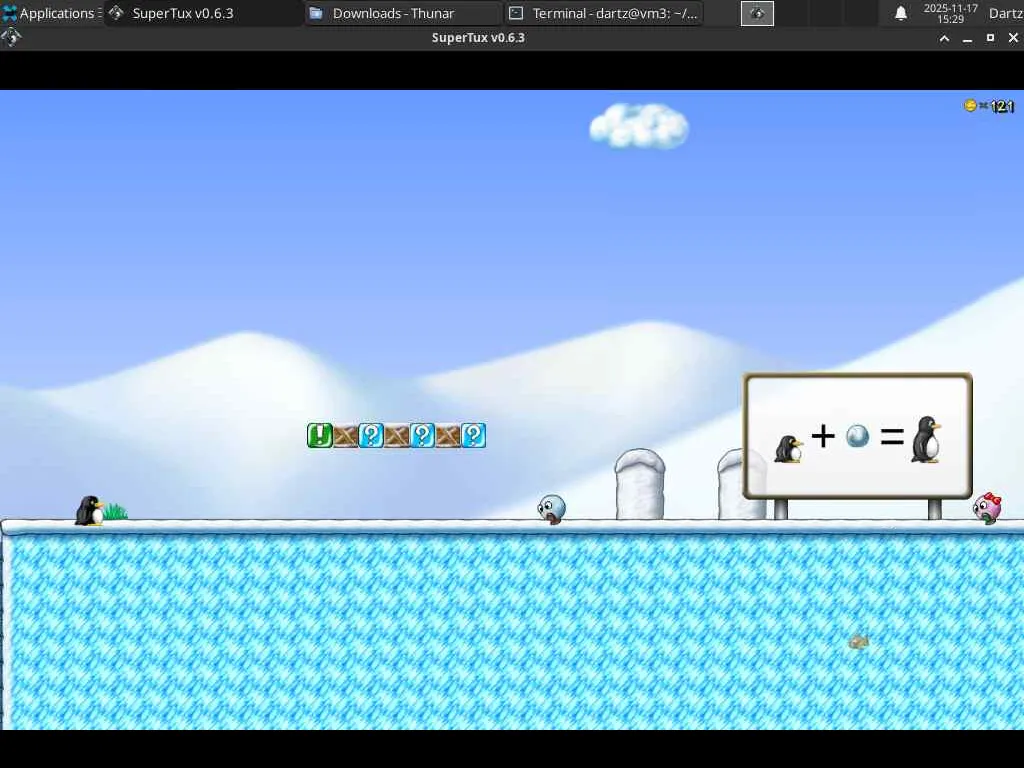Click the SuperTux icon in the taskbar

(x=116, y=13)
